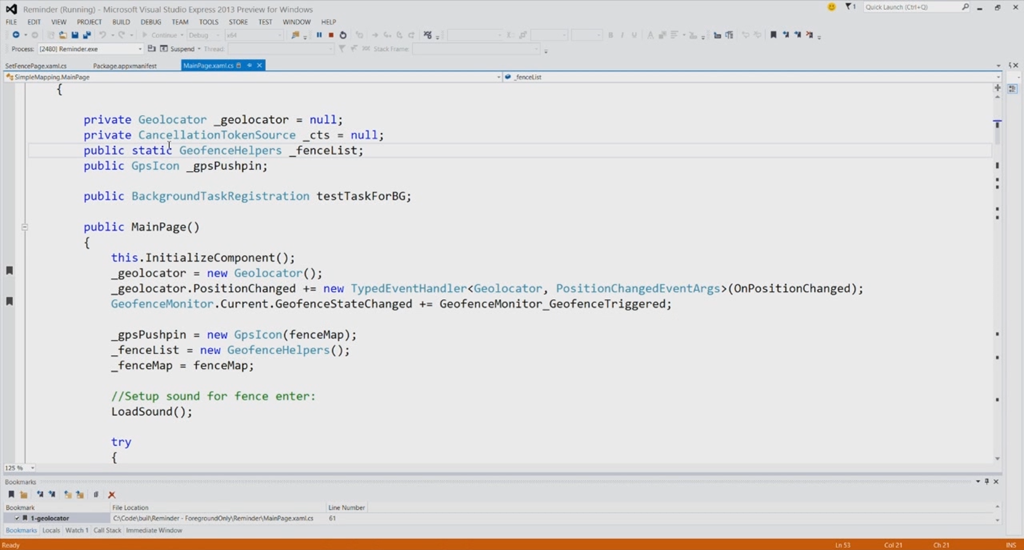Click the Redo arrow in toolbar
Screen dimensions: 1024x550
(121, 35)
